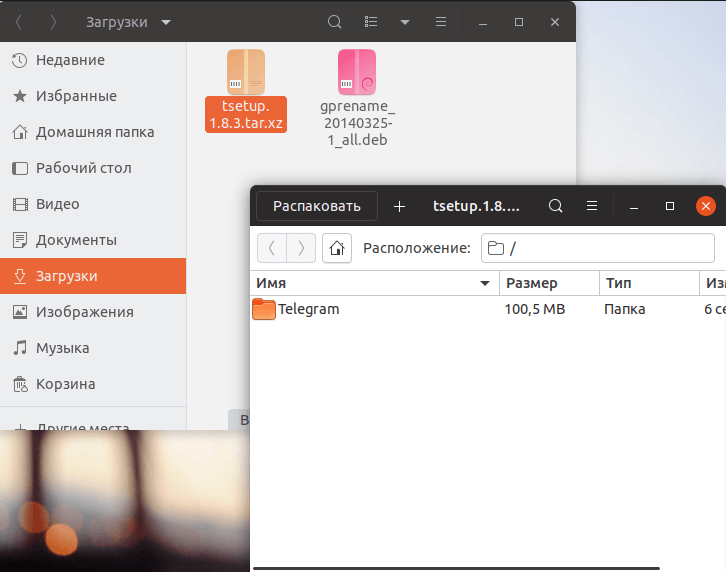Image resolution: width=726 pixels, height=572 pixels.
Task: Click the 100,5 MB size cell
Action: point(535,309)
